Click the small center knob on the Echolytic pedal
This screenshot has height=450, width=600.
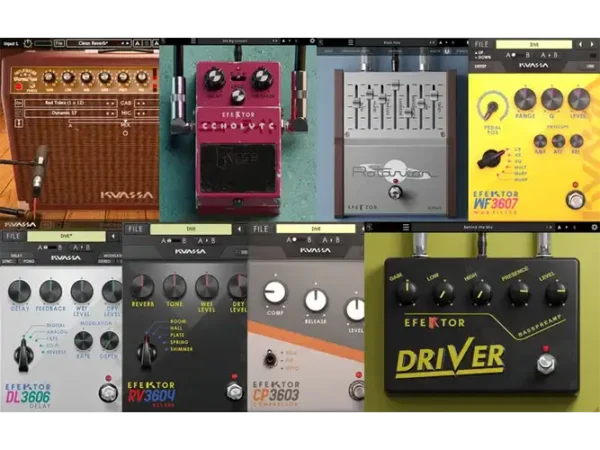coord(238,96)
